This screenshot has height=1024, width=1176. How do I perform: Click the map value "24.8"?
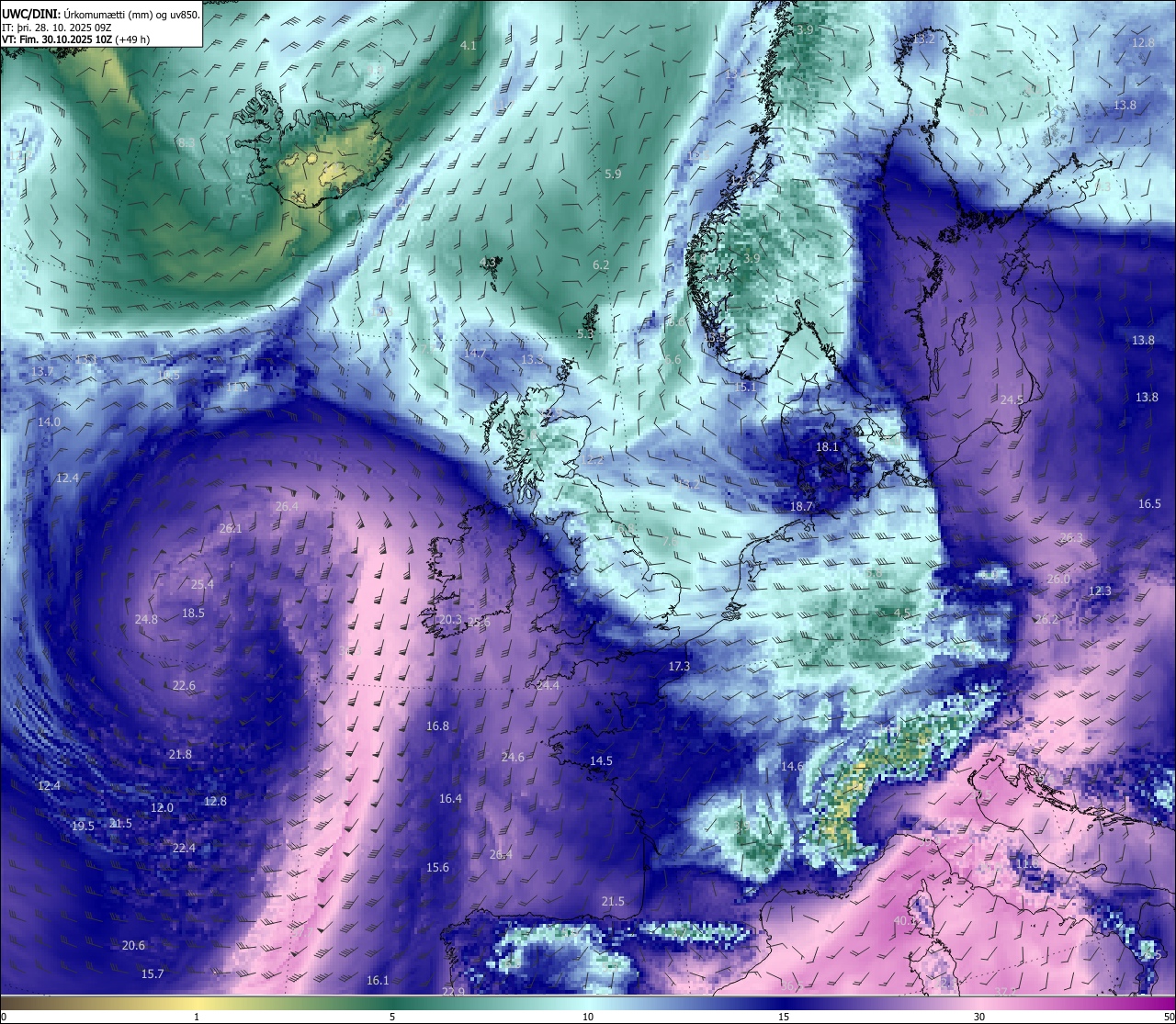tap(146, 620)
